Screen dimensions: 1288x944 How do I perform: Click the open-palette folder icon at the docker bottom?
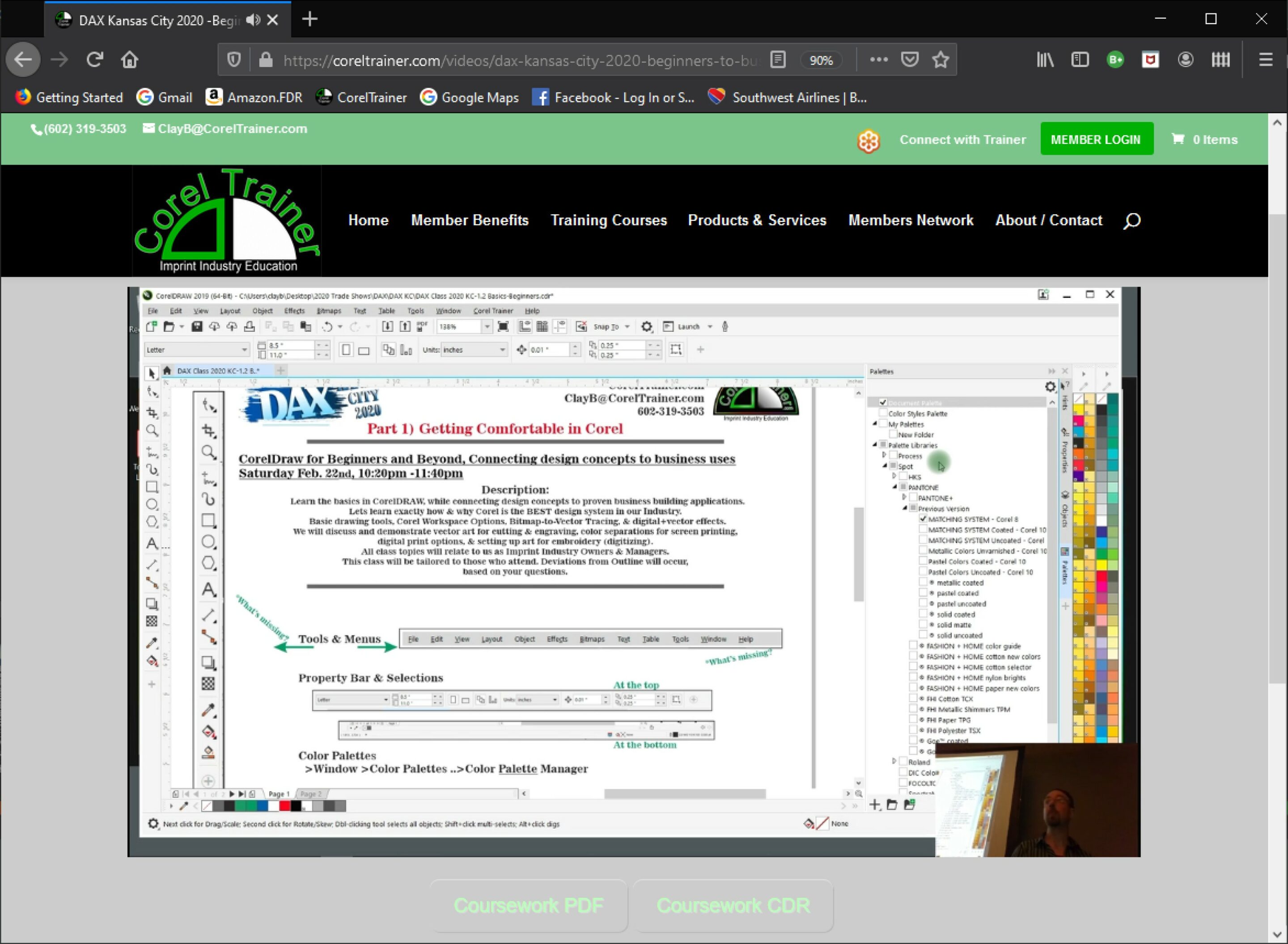[x=891, y=804]
